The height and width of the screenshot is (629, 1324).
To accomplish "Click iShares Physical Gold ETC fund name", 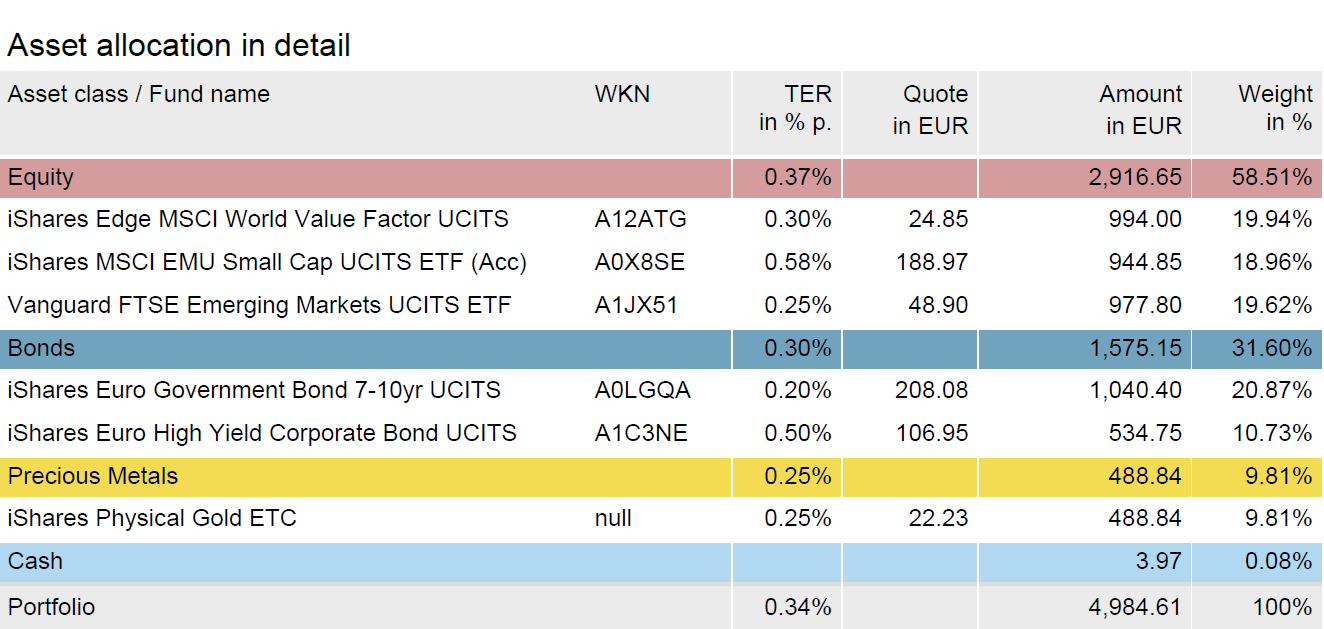I will click(152, 518).
